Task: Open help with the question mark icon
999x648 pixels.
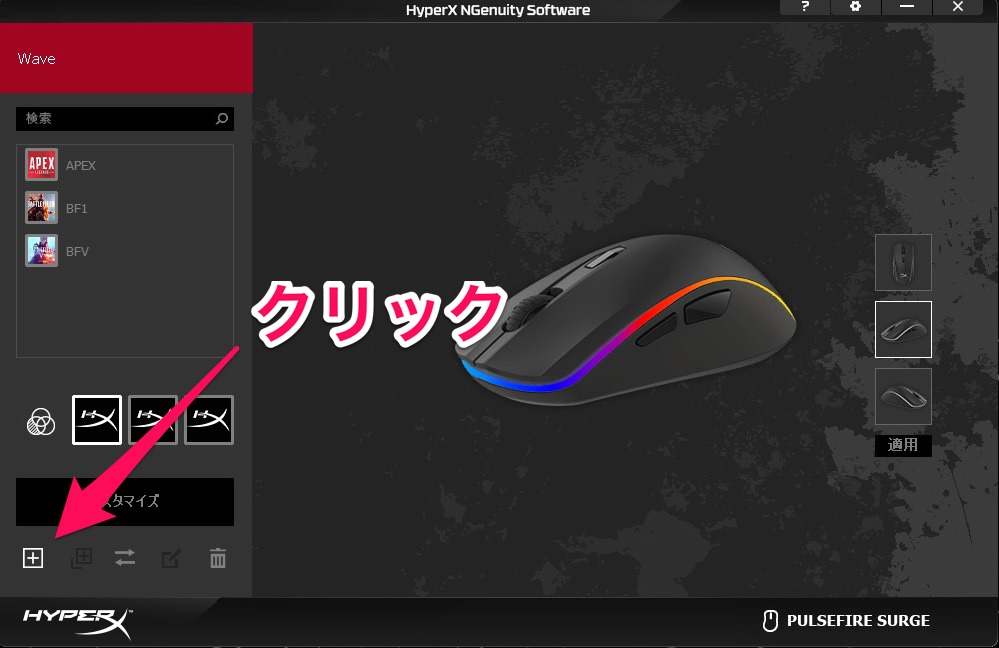Action: pos(805,7)
